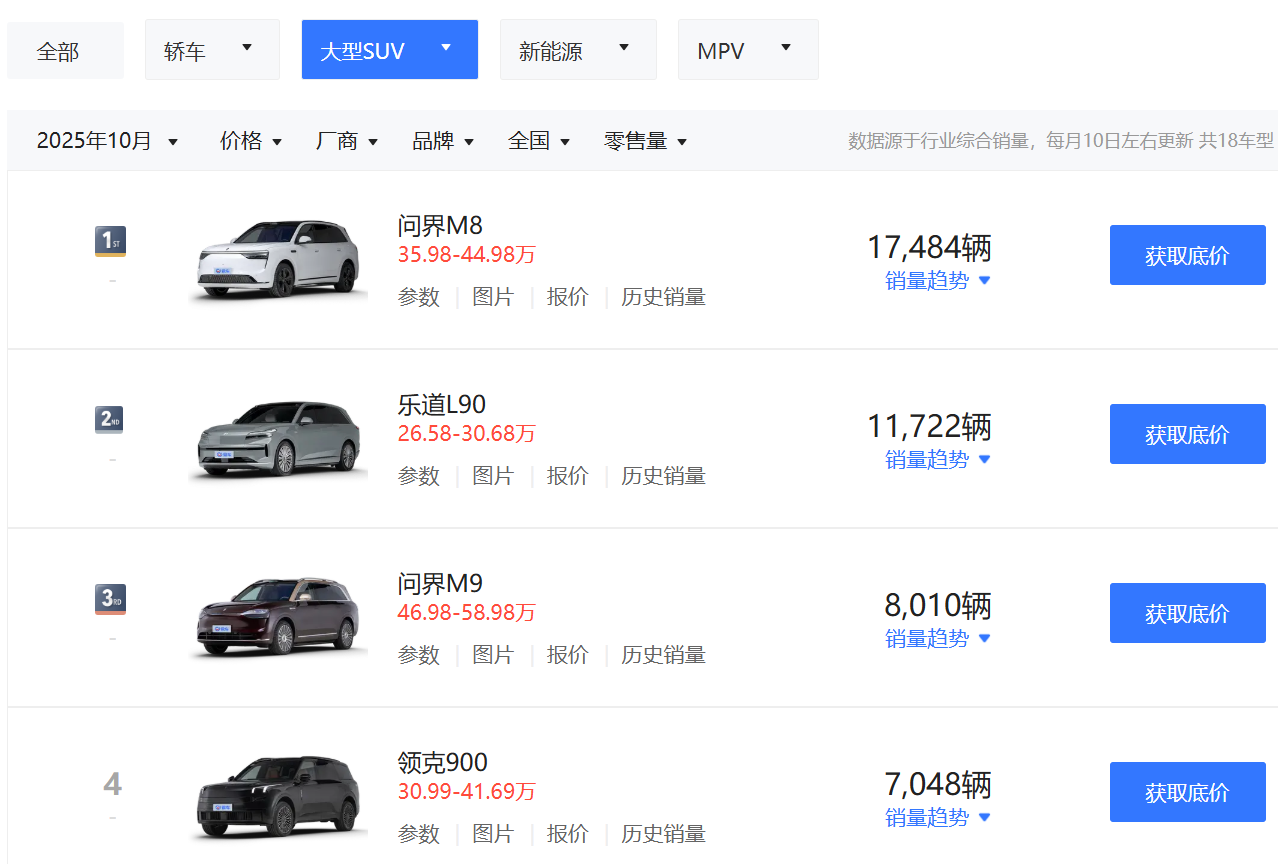Click 获取底价 button for 问界M9
Viewport: 1278px width, 864px height.
tap(1187, 613)
